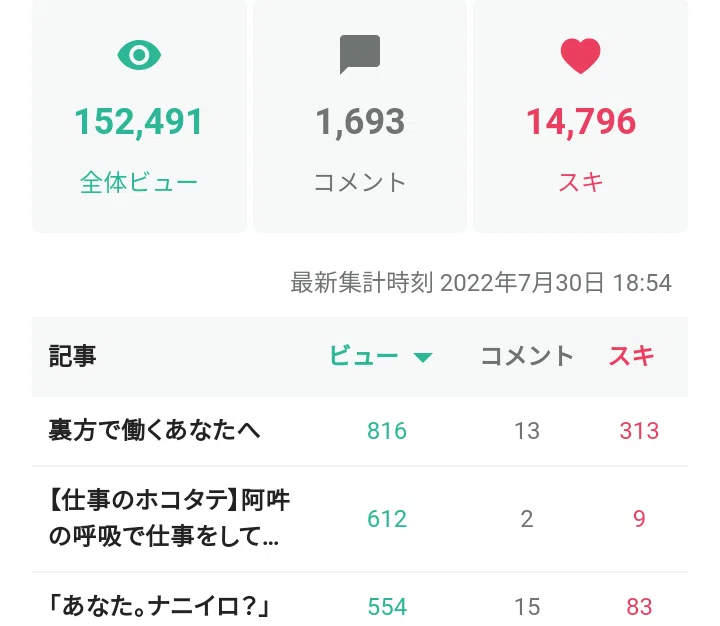Open article 【仕事のホコタテ】阿吽の呼吸

(169, 518)
